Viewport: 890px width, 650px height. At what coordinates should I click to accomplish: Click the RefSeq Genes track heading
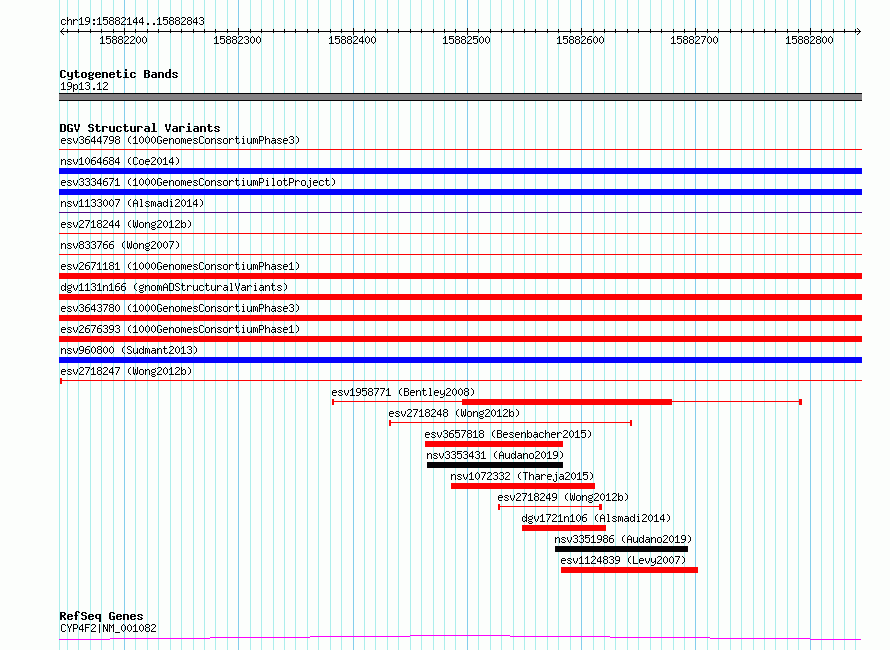coord(101,616)
